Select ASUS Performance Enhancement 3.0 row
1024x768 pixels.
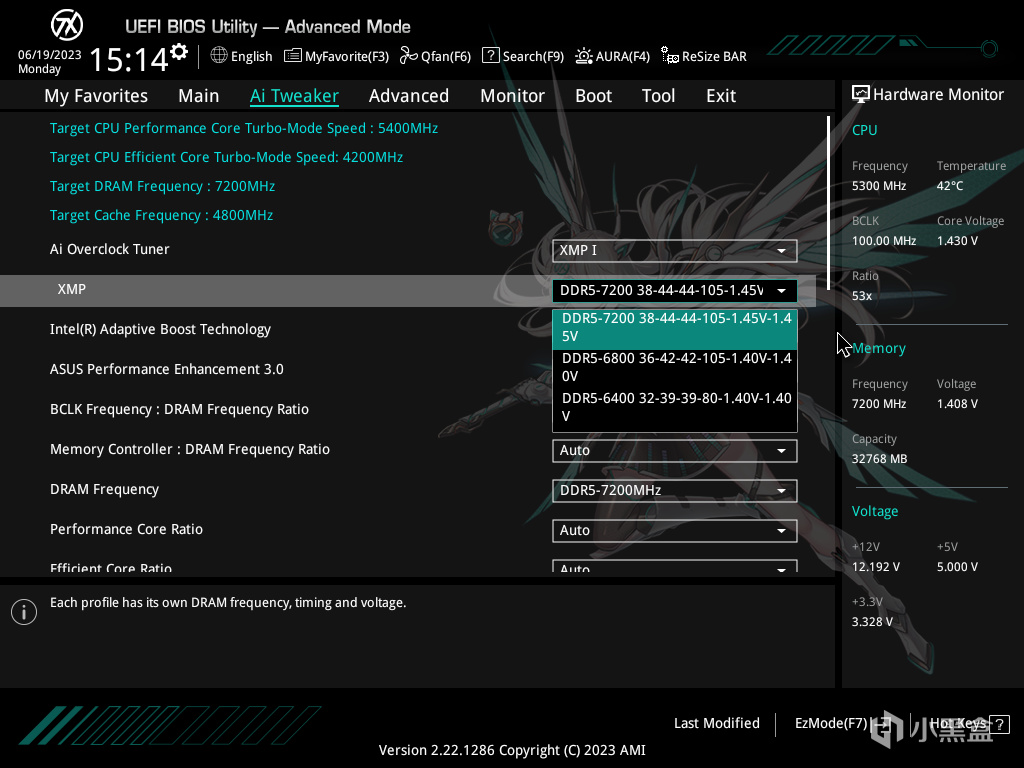click(167, 369)
